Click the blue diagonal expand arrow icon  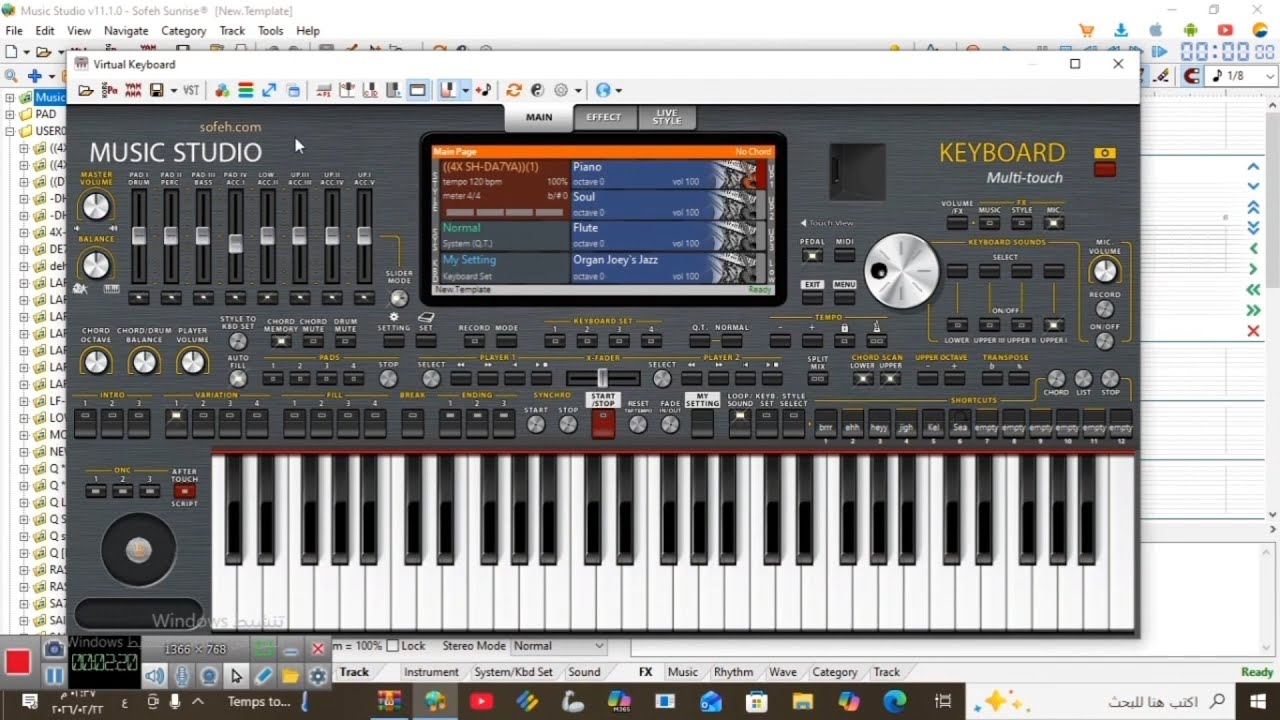pos(269,91)
